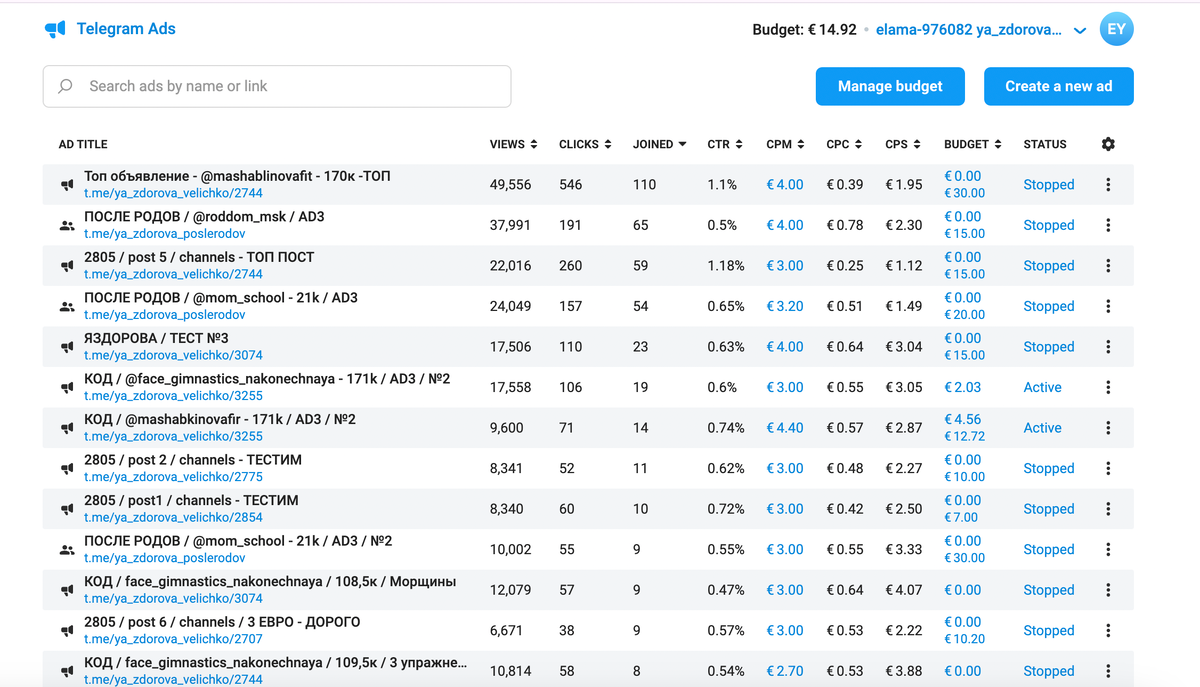
Task: Open three-dot menu for Морщины row
Action: [x=1108, y=590]
